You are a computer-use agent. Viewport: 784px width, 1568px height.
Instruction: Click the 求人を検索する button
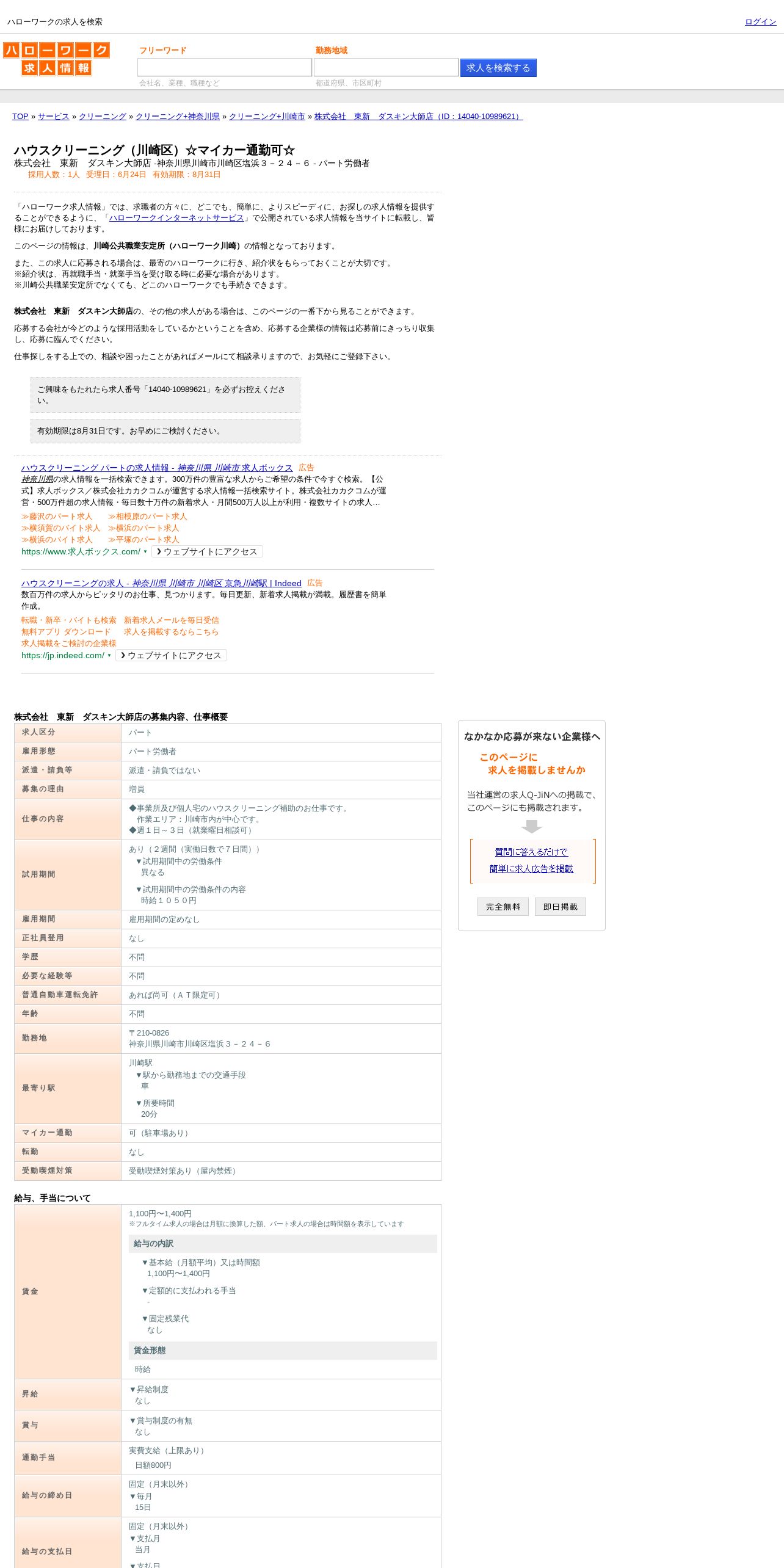click(x=498, y=68)
